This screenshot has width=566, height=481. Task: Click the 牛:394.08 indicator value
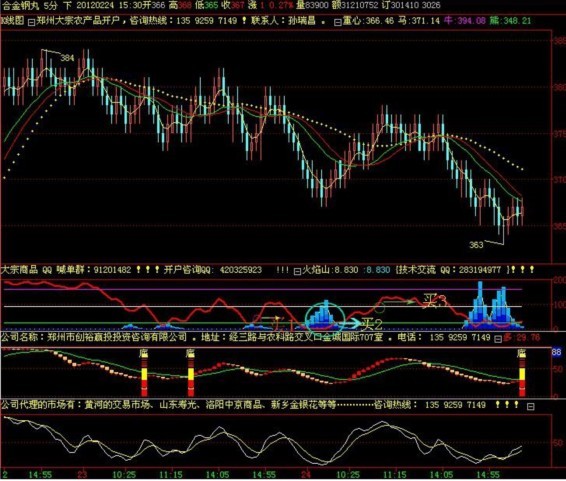coord(465,21)
